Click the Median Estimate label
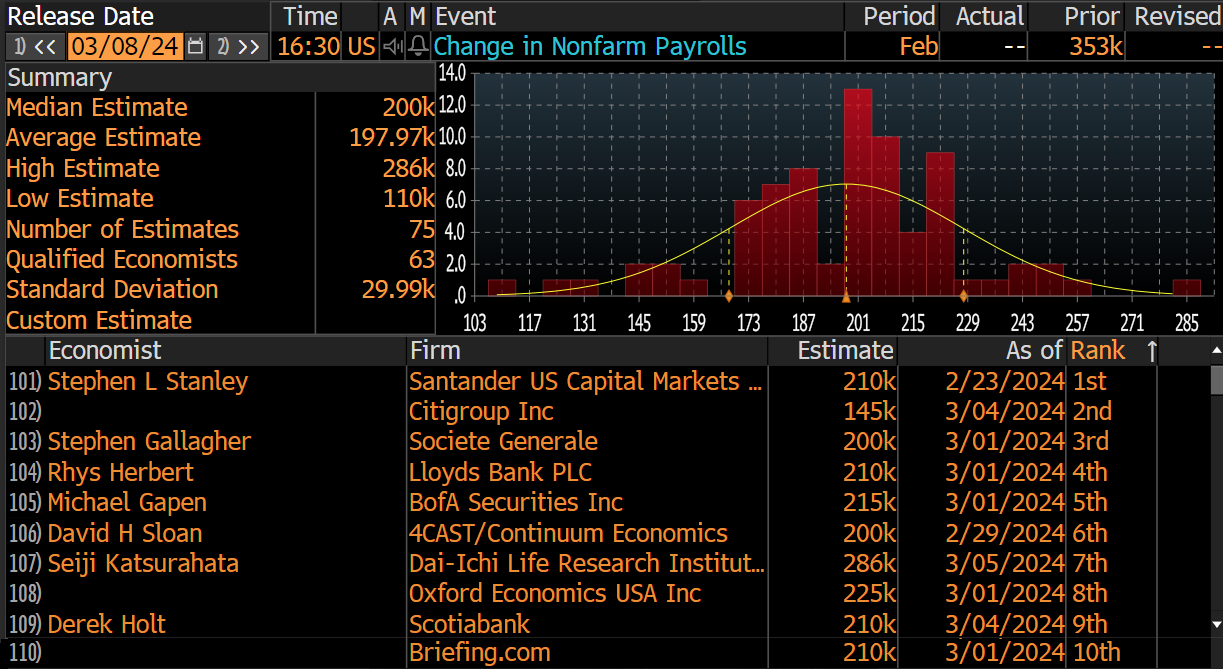 pyautogui.click(x=97, y=108)
